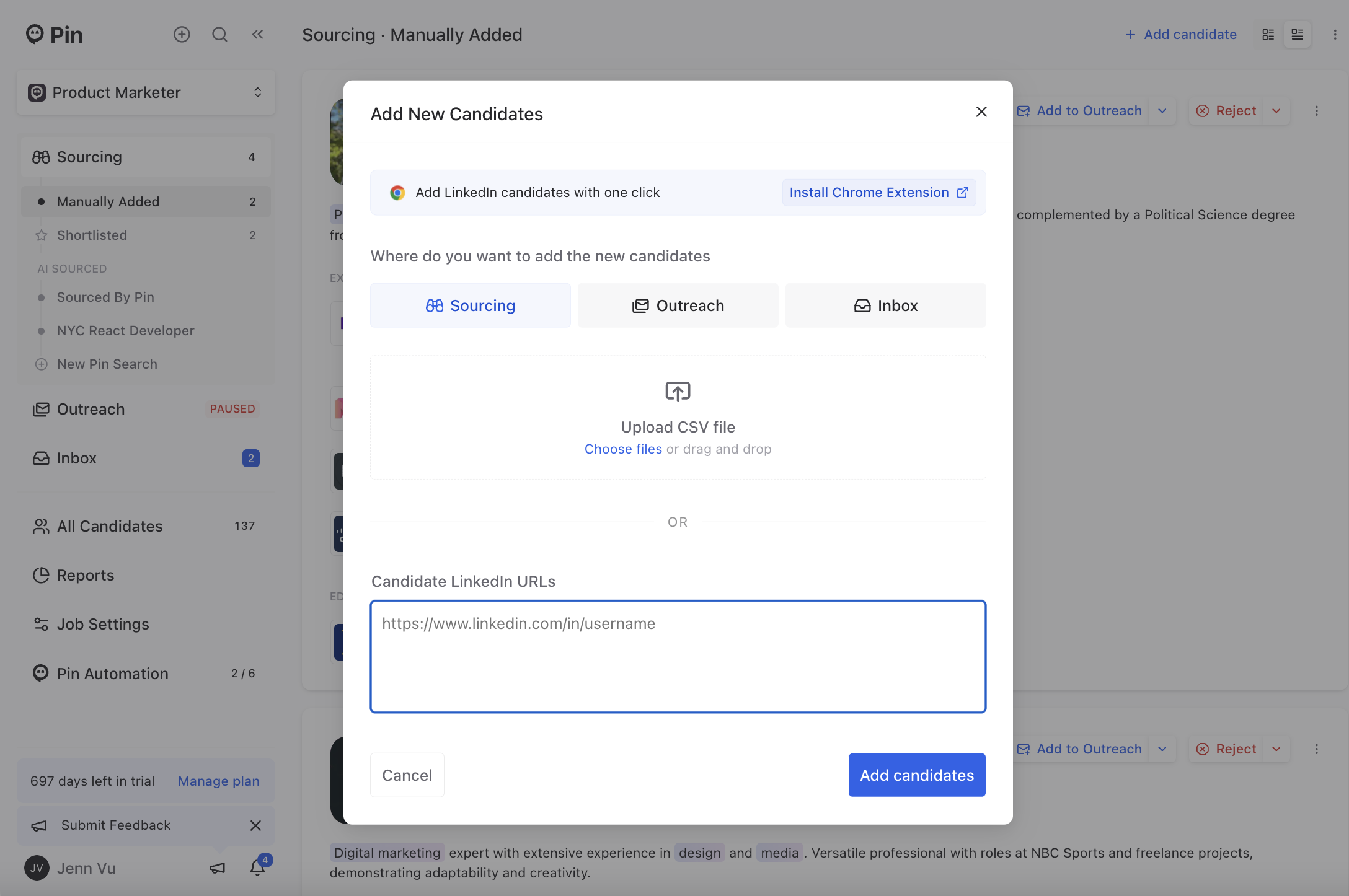Viewport: 1349px width, 896px height.
Task: Collapse sidebar using double chevron icon
Action: point(258,35)
